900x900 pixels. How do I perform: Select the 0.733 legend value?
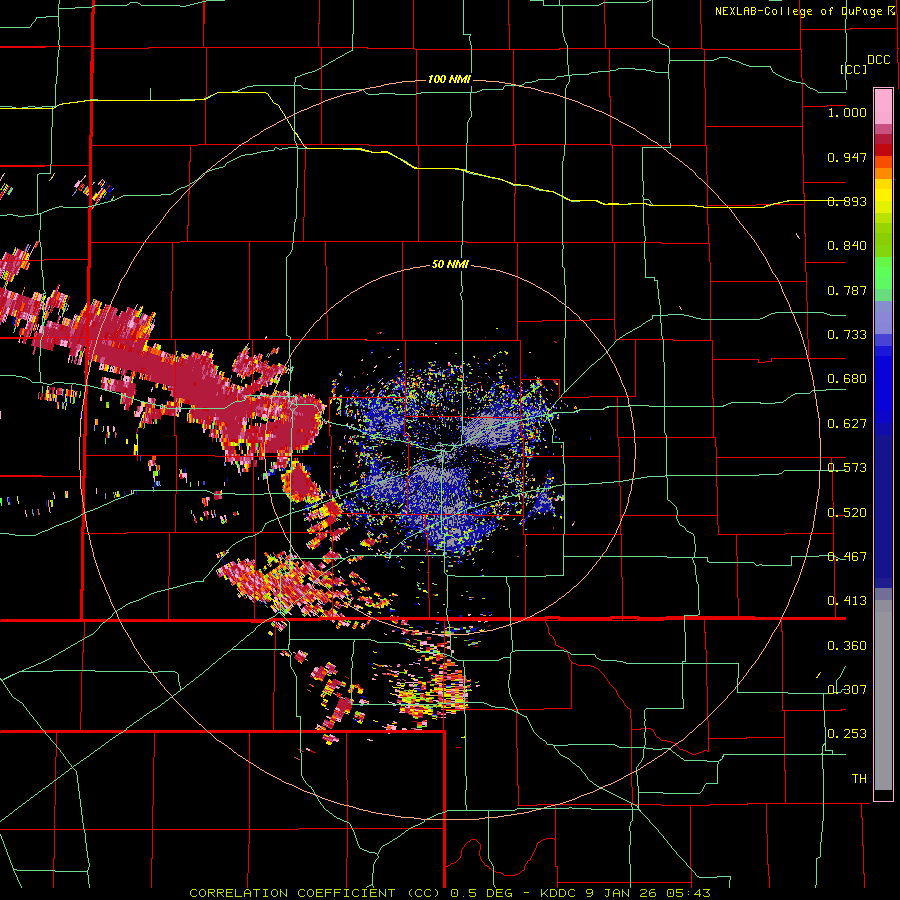coord(847,335)
